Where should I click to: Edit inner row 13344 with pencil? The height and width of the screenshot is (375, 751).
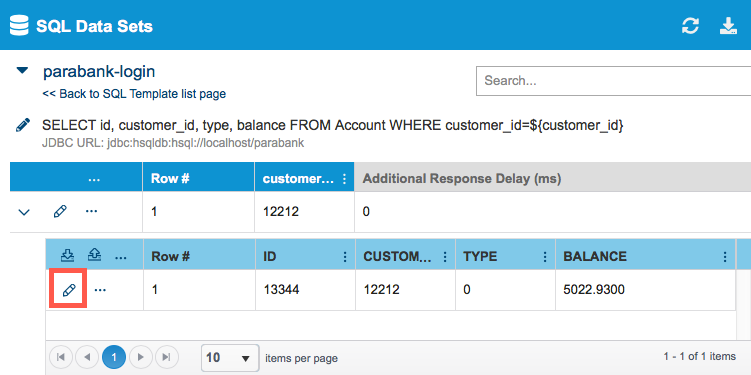(x=69, y=290)
